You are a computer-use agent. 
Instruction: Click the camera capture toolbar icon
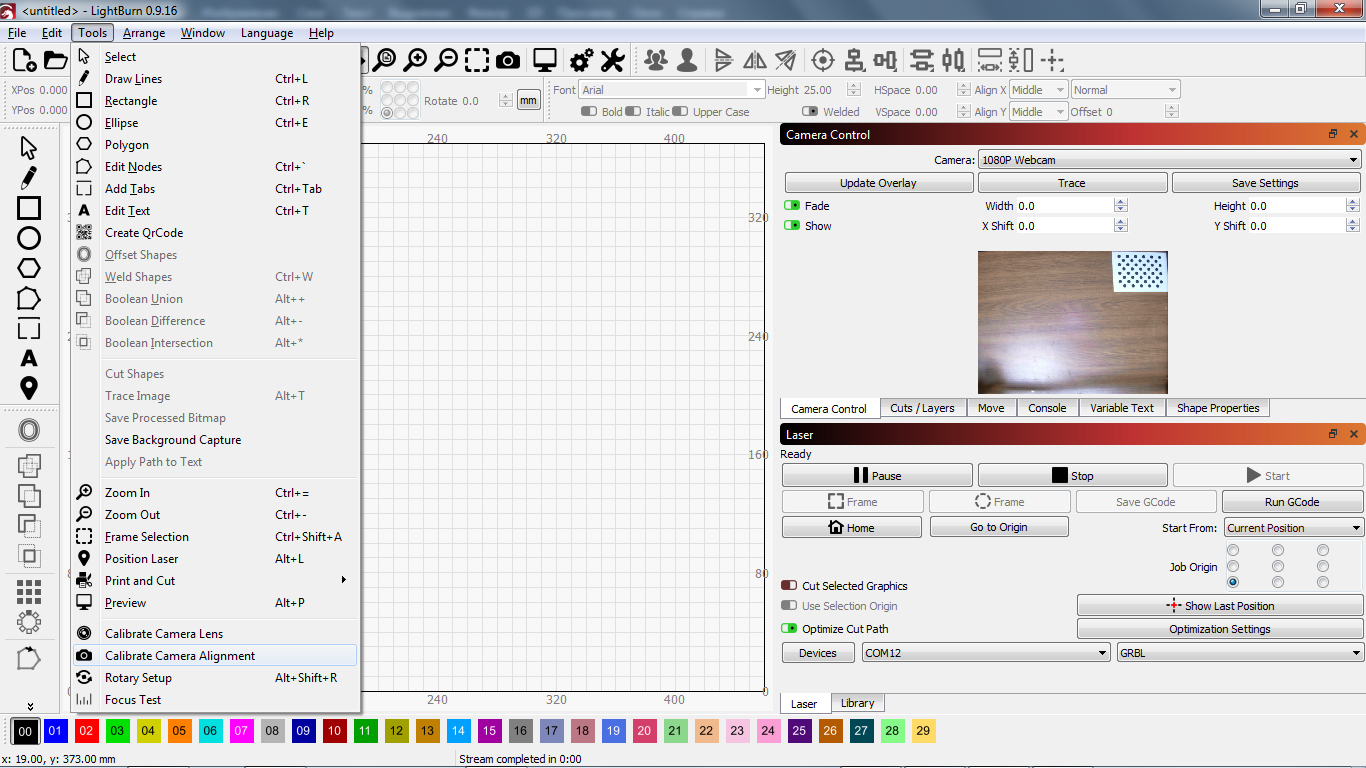coord(508,61)
